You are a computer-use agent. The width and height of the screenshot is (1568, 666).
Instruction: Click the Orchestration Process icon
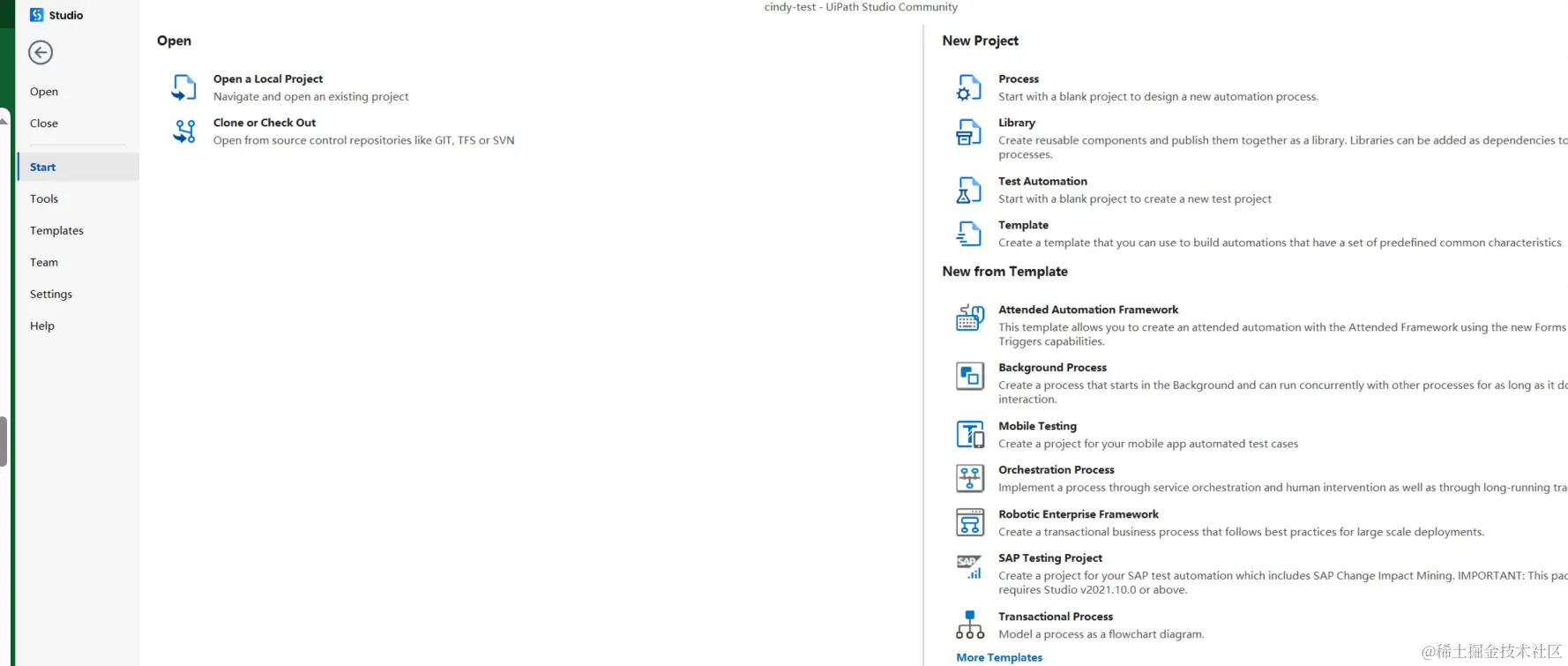coord(970,478)
